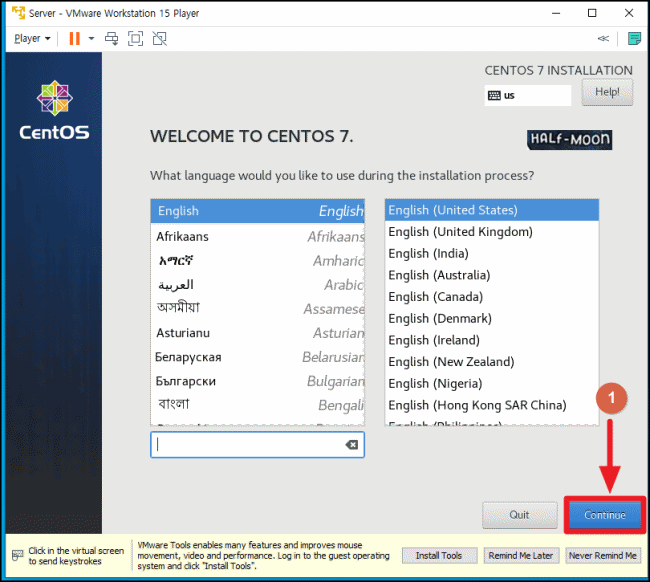
Task: Choose English (India) locale
Action: (492, 253)
